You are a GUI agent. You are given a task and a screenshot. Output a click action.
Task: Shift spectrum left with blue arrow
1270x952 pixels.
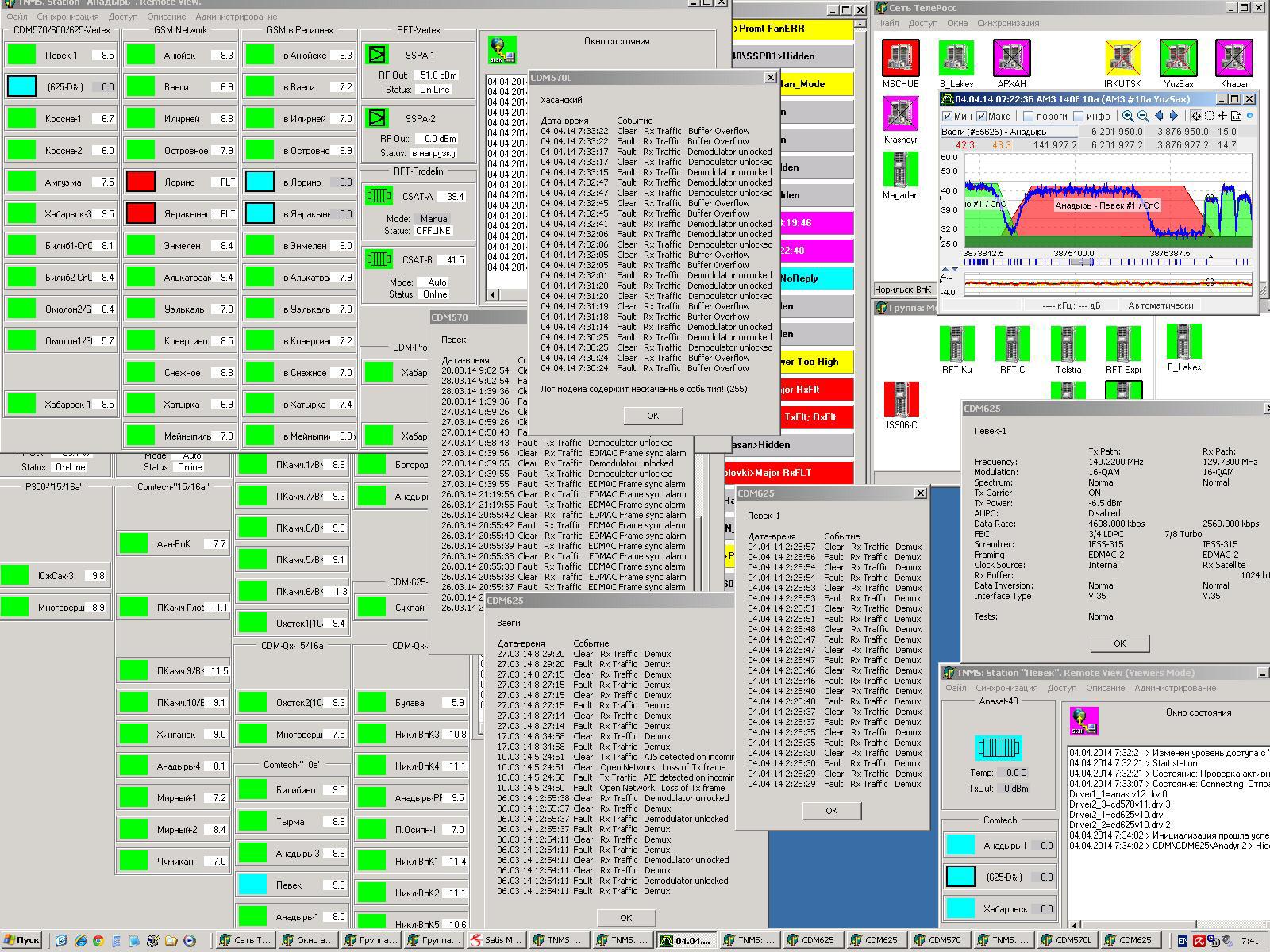[1159, 116]
